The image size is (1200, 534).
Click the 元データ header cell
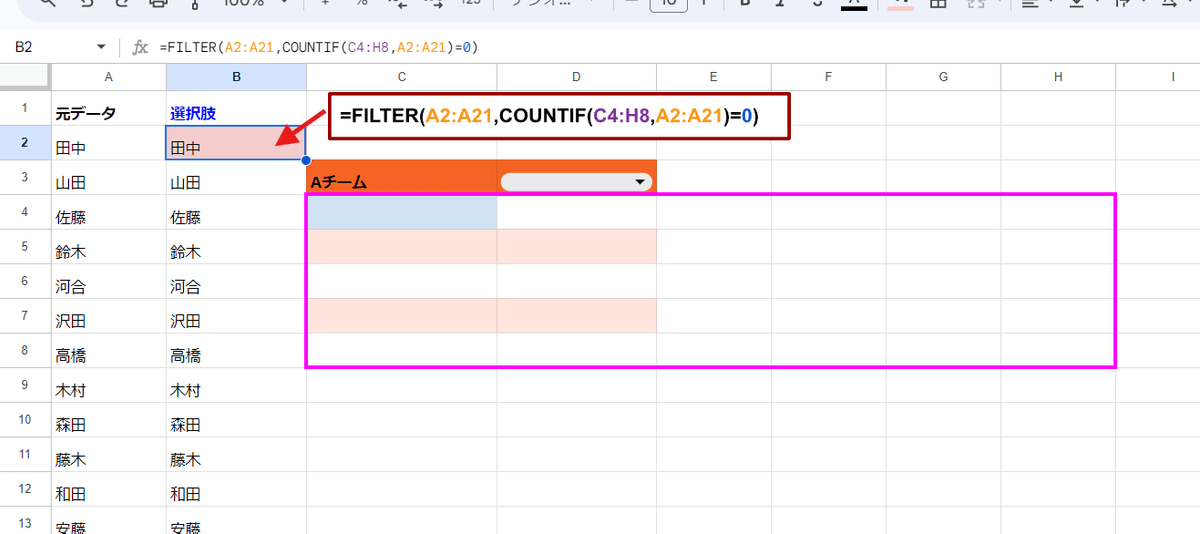pos(109,108)
